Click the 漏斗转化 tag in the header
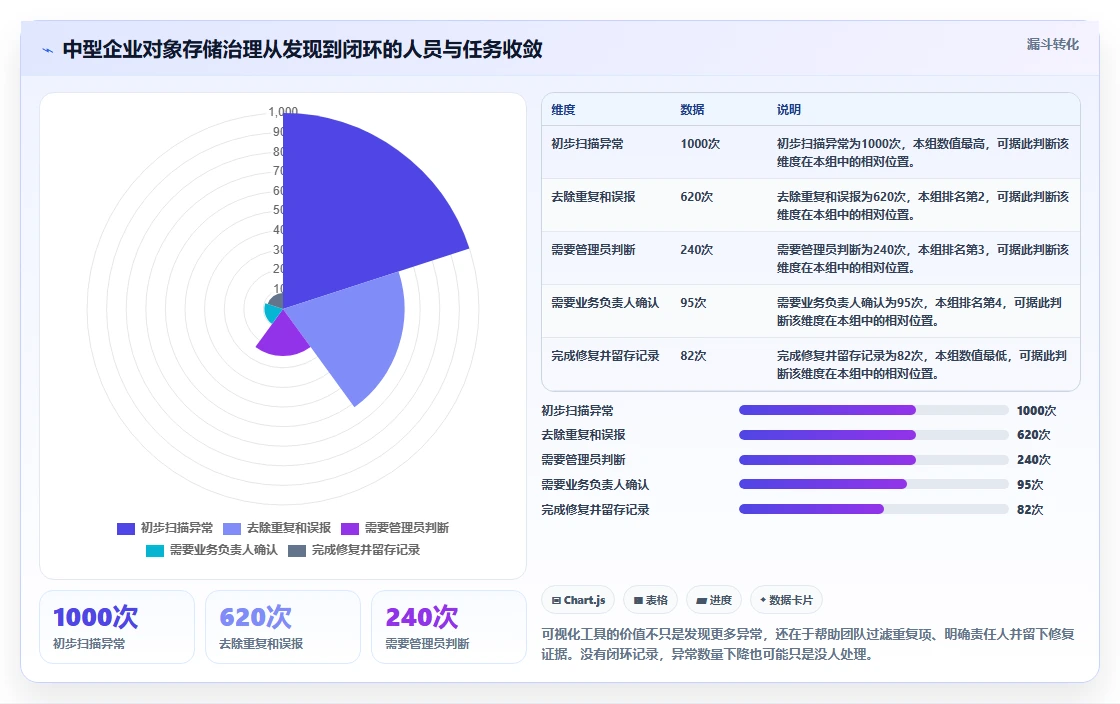Viewport: 1120px width, 704px height. pos(1052,44)
